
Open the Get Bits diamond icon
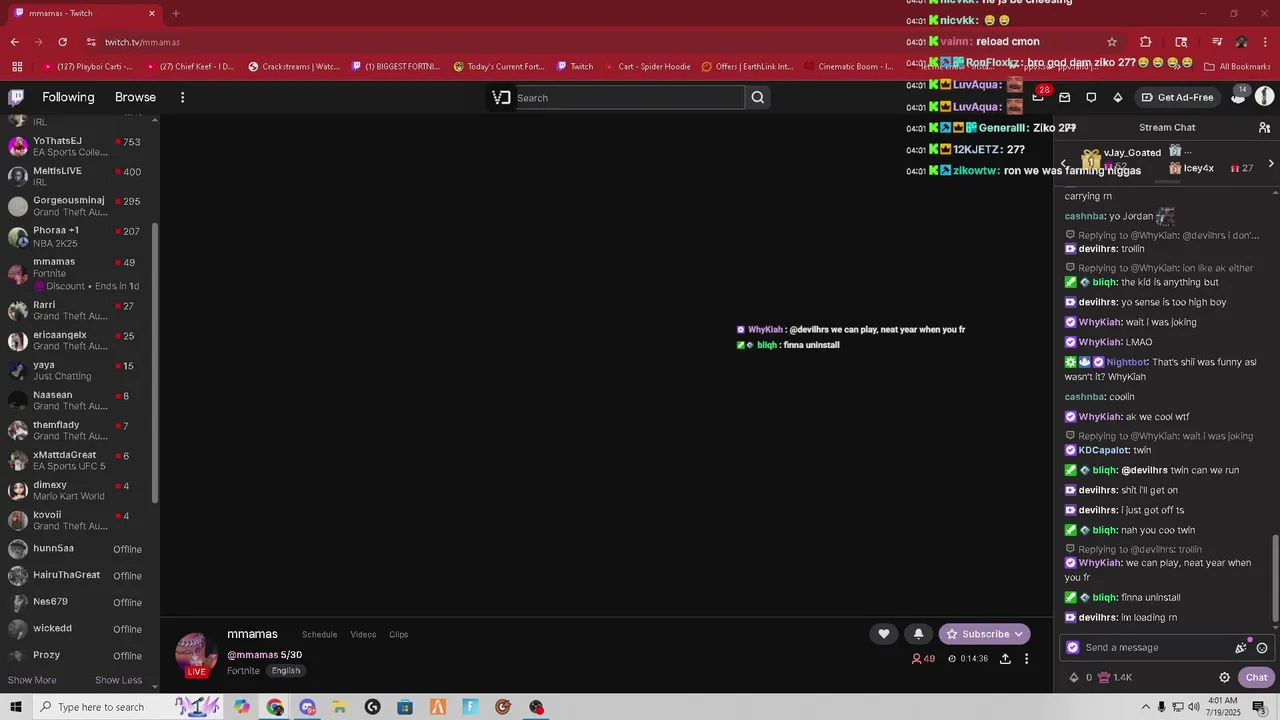pos(1118,97)
